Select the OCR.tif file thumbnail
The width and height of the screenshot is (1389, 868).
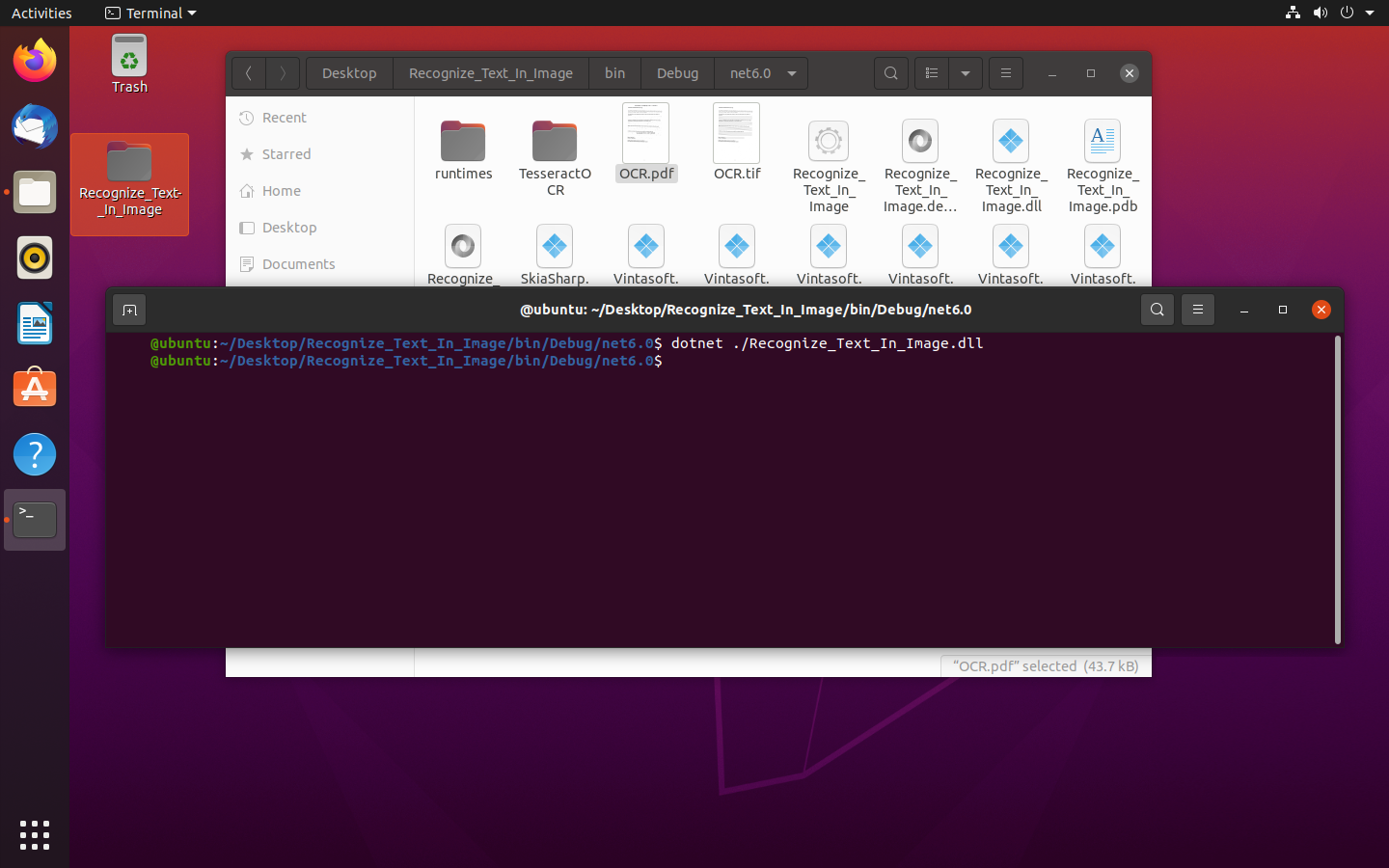tap(736, 134)
